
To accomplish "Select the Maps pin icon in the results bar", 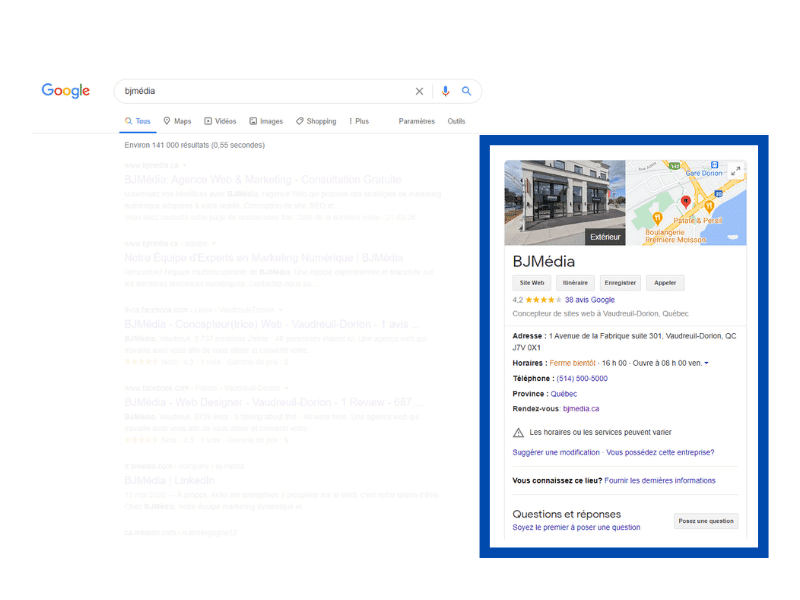I will (167, 121).
